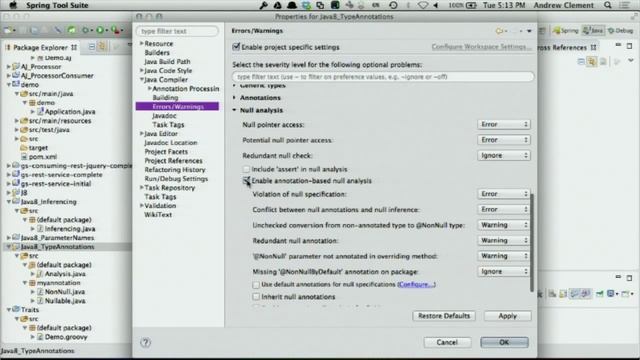Open the Unchecked conversion severity dropdown
This screenshot has width=640, height=360.
(504, 224)
